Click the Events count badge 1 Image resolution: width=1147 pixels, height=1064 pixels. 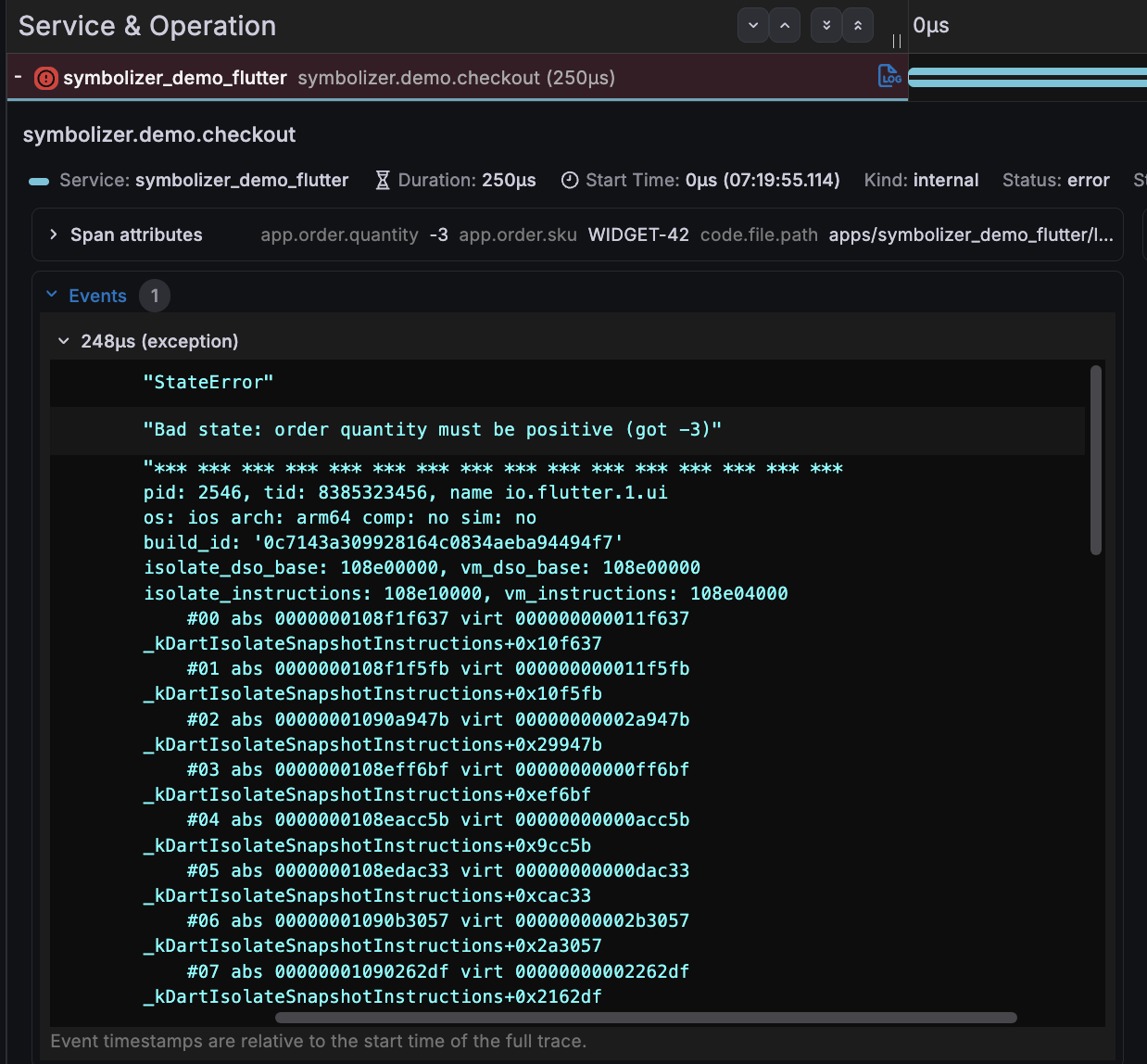tap(155, 296)
